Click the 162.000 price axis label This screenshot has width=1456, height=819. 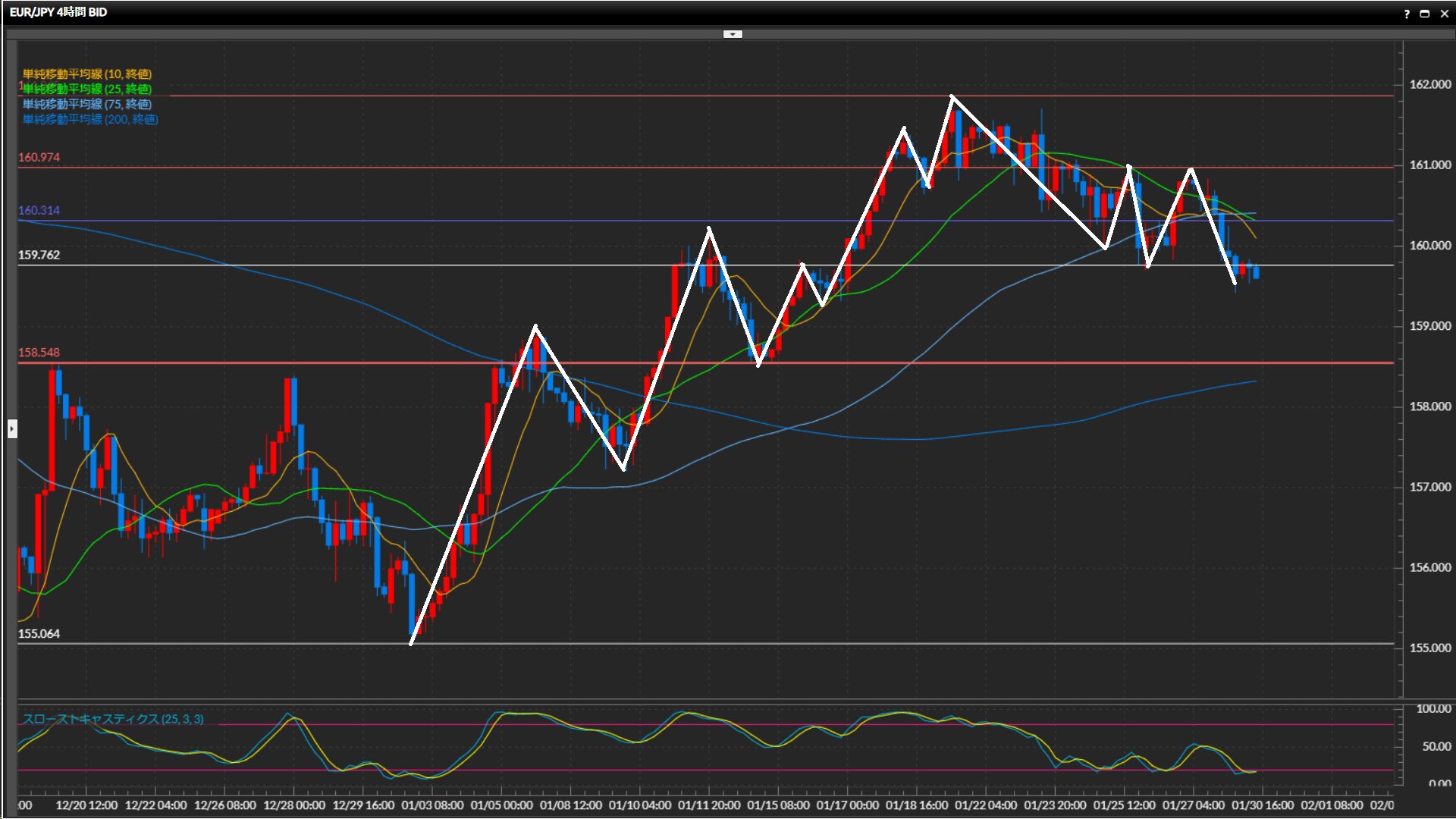click(1429, 84)
